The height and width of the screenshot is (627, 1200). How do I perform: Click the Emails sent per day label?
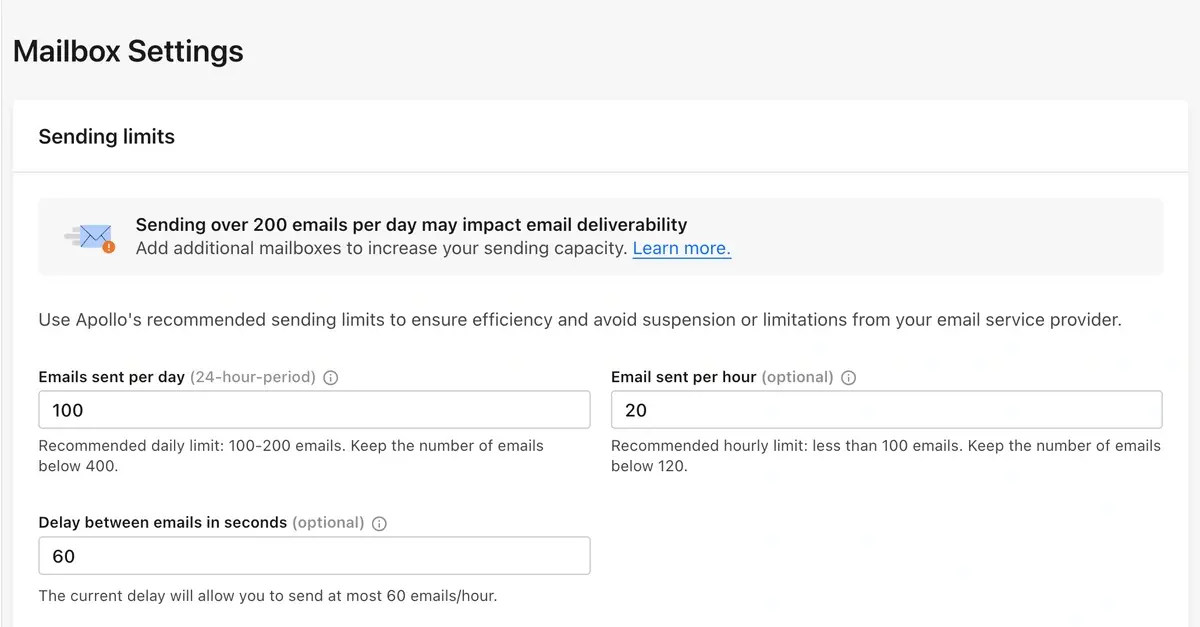click(111, 377)
